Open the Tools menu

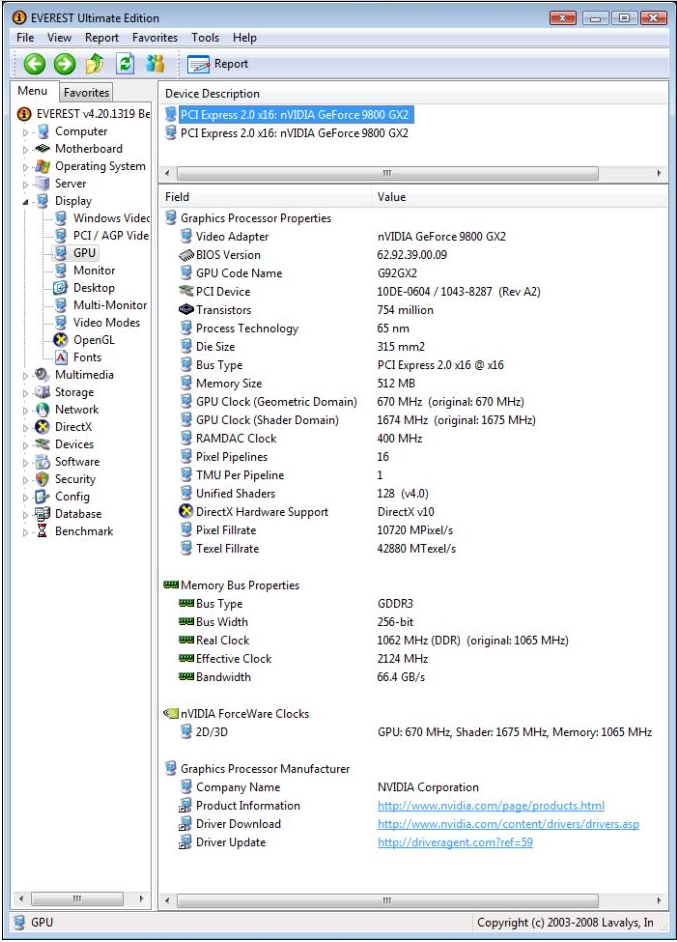(x=205, y=38)
